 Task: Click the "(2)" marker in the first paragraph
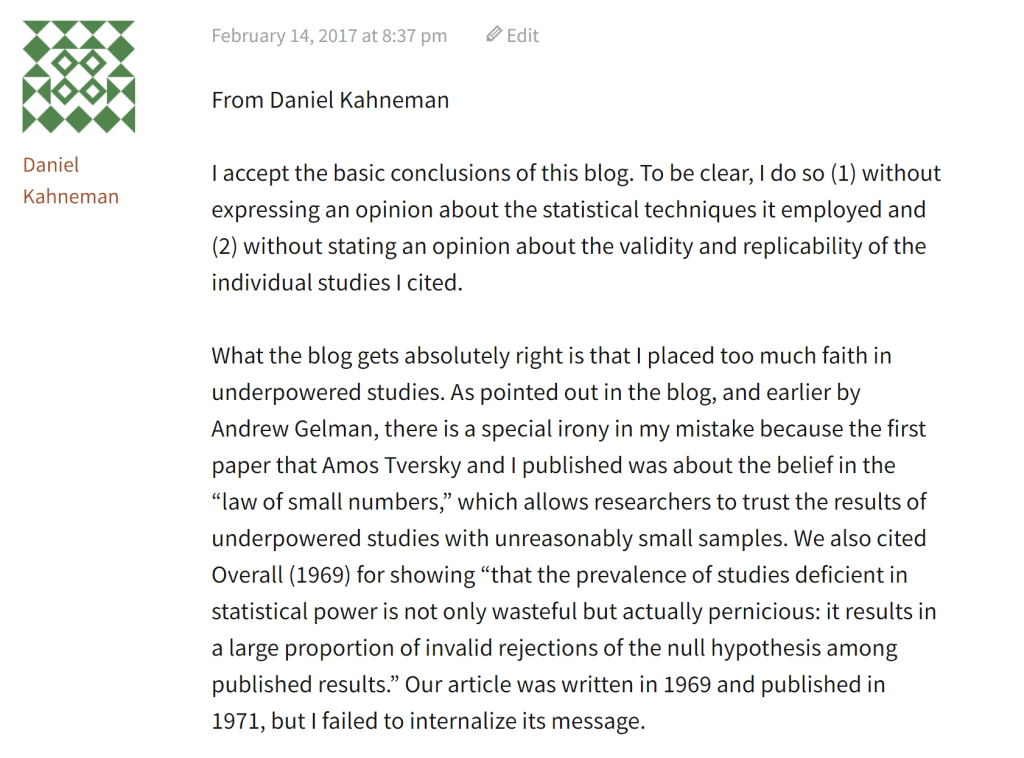224,246
